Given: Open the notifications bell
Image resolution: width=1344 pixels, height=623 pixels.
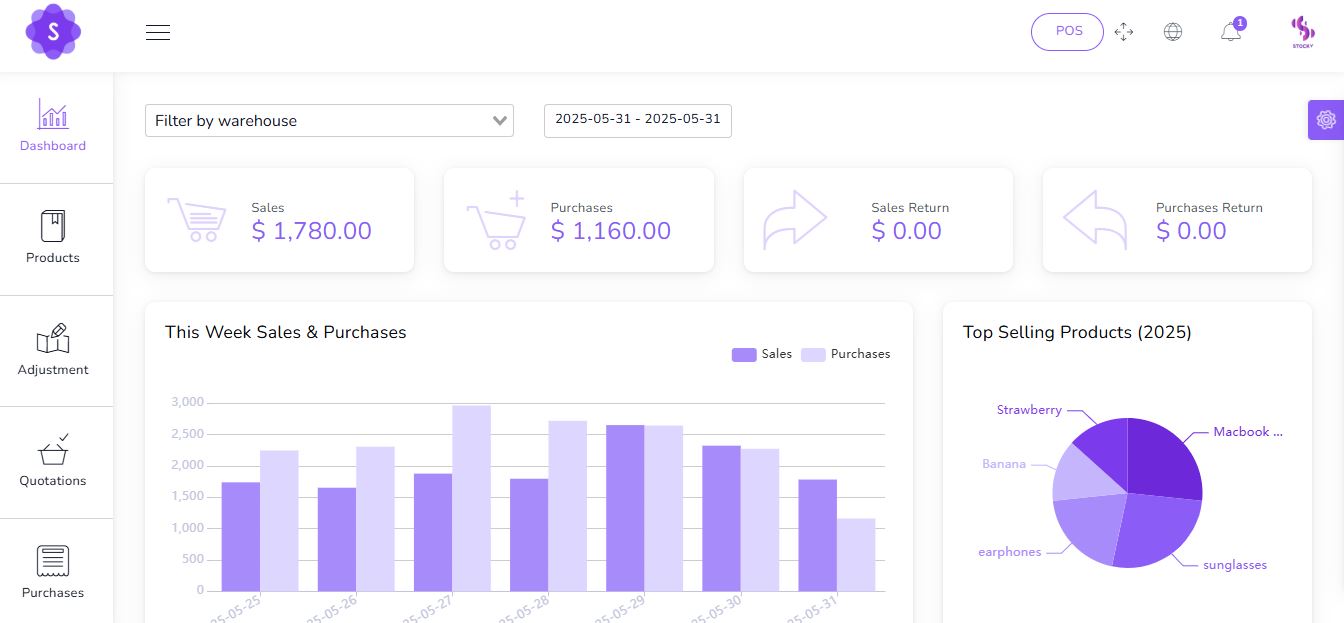Looking at the screenshot, I should pyautogui.click(x=1230, y=31).
